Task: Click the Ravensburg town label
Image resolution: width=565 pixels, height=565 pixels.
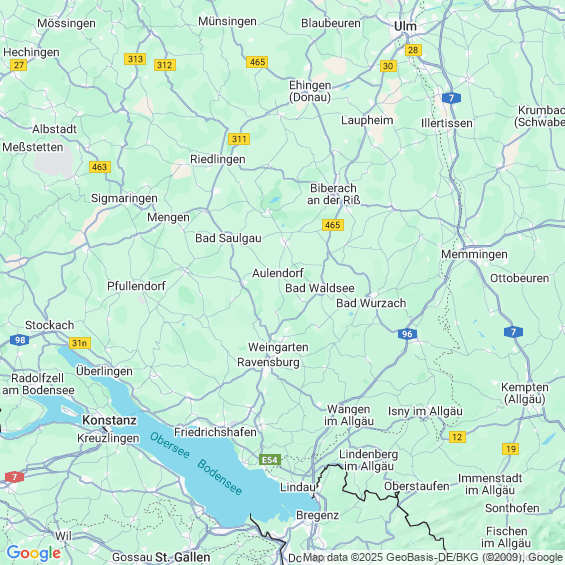Action: point(268,362)
